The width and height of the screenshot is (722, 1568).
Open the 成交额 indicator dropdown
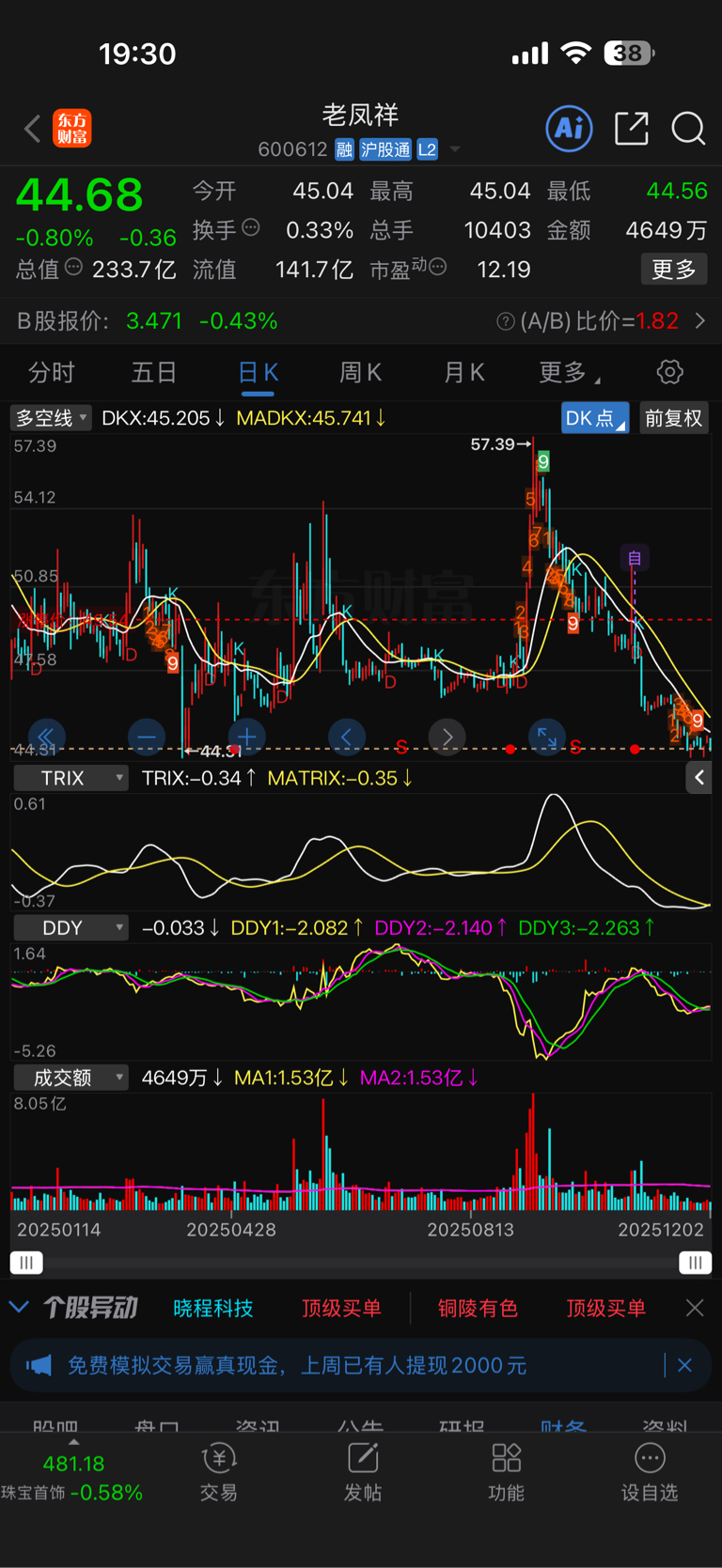pos(71,1078)
